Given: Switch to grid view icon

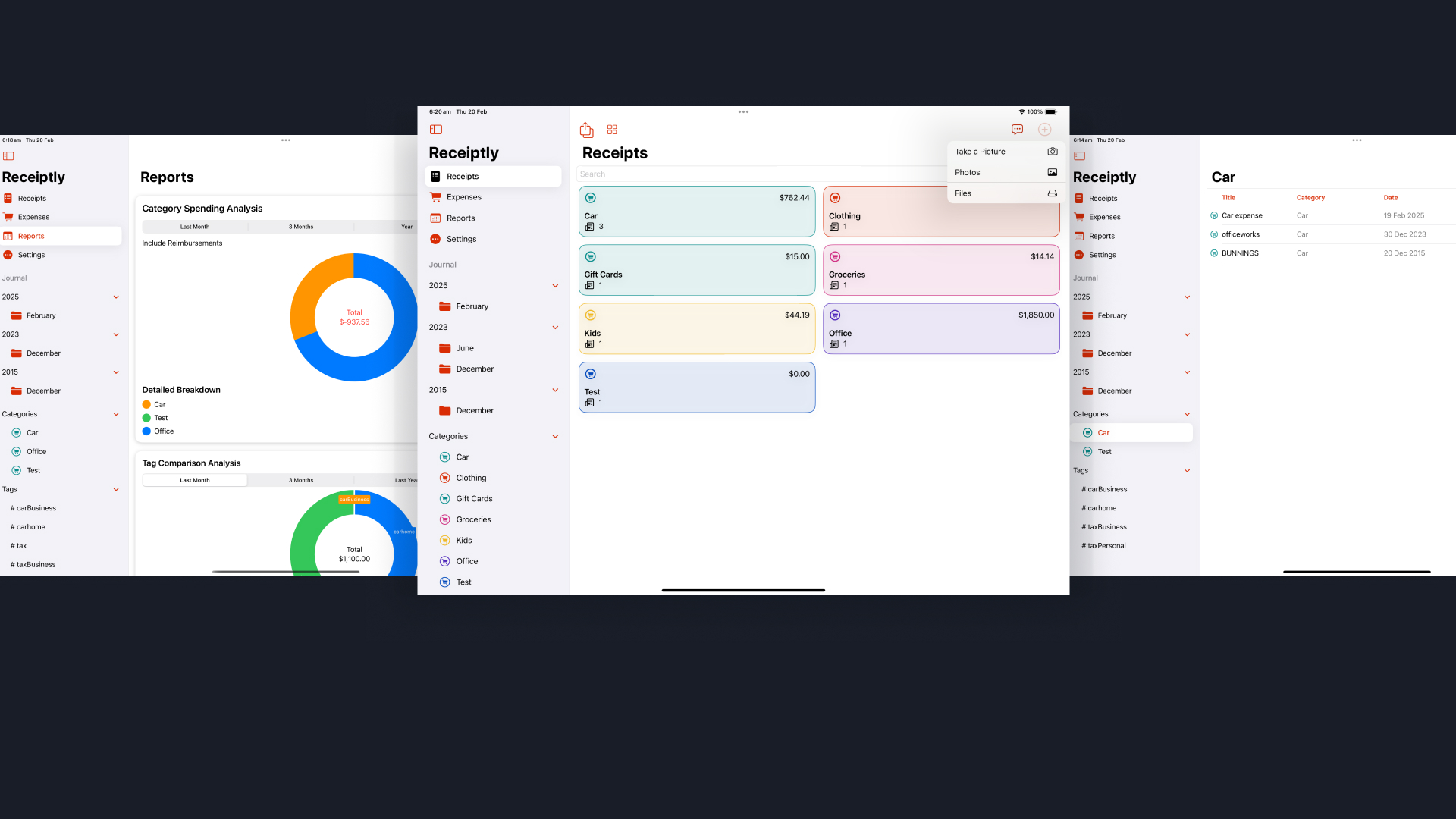Looking at the screenshot, I should 612,130.
